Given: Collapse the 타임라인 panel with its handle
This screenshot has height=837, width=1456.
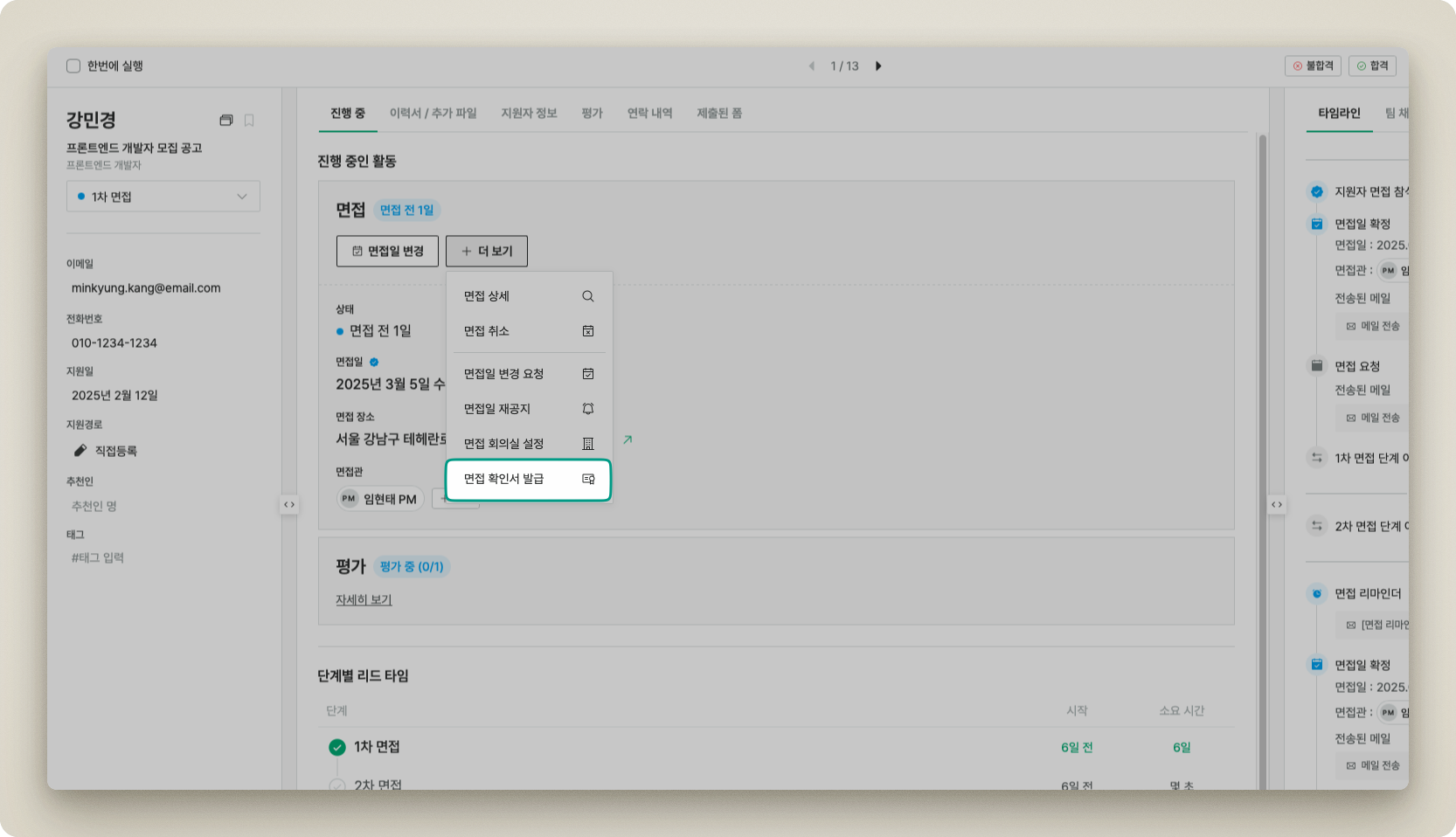Looking at the screenshot, I should pyautogui.click(x=1278, y=504).
